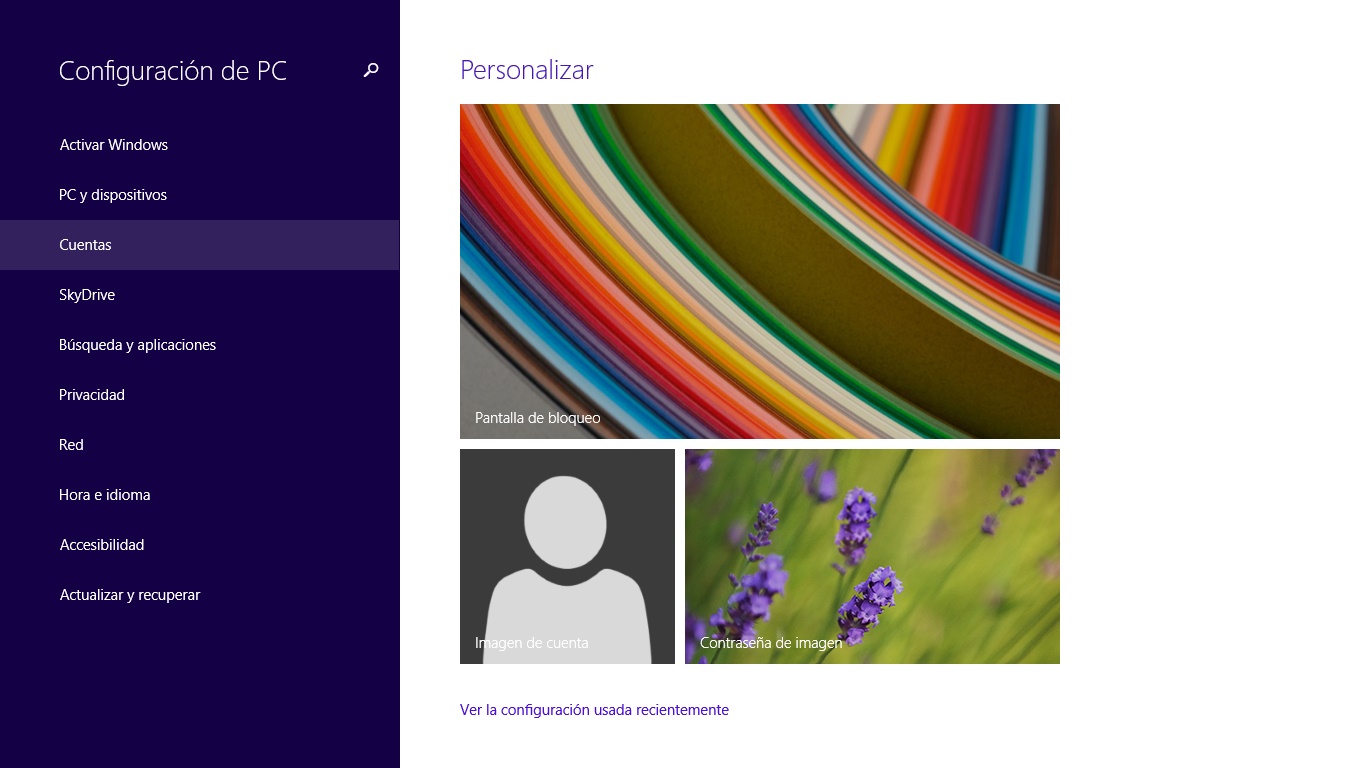Viewport: 1366px width, 768px height.
Task: Select Privacidad from the sidebar
Action: (92, 395)
